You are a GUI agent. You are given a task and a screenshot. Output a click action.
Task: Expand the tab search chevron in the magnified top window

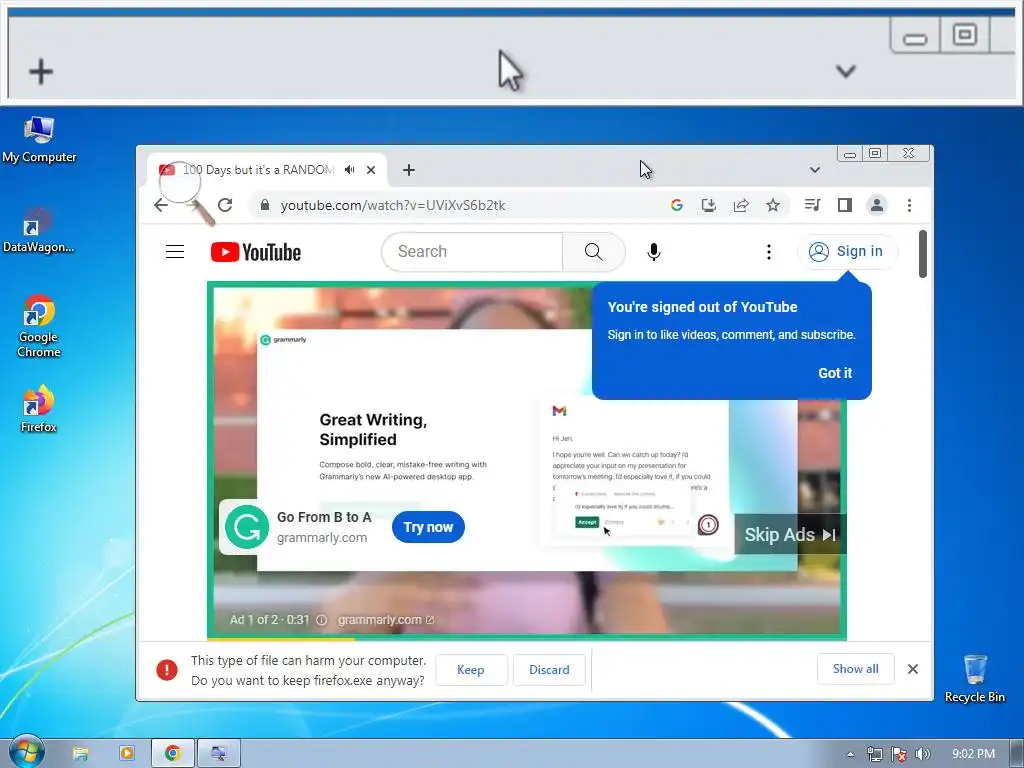point(846,71)
